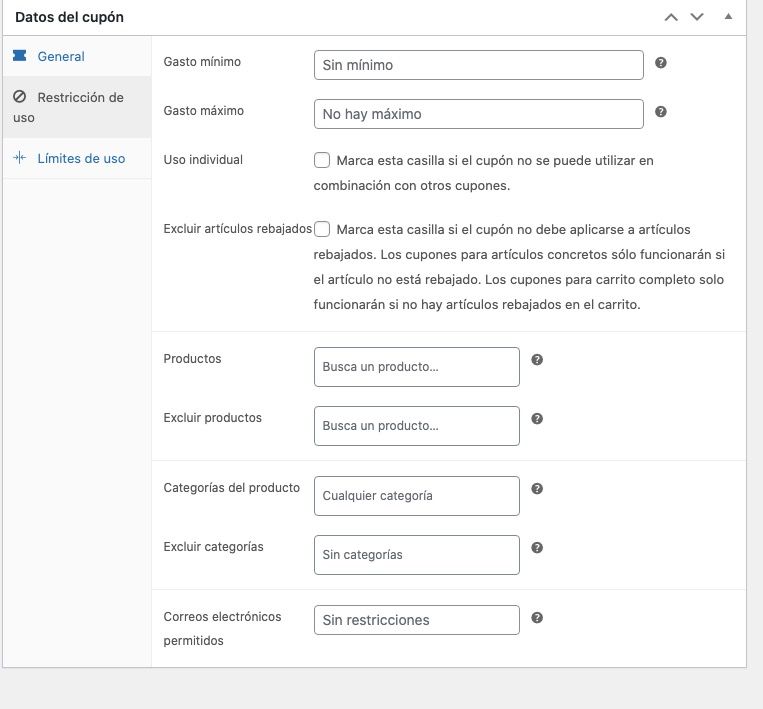Check the Excluir artículos rebajados box
The width and height of the screenshot is (763, 709).
pos(322,229)
